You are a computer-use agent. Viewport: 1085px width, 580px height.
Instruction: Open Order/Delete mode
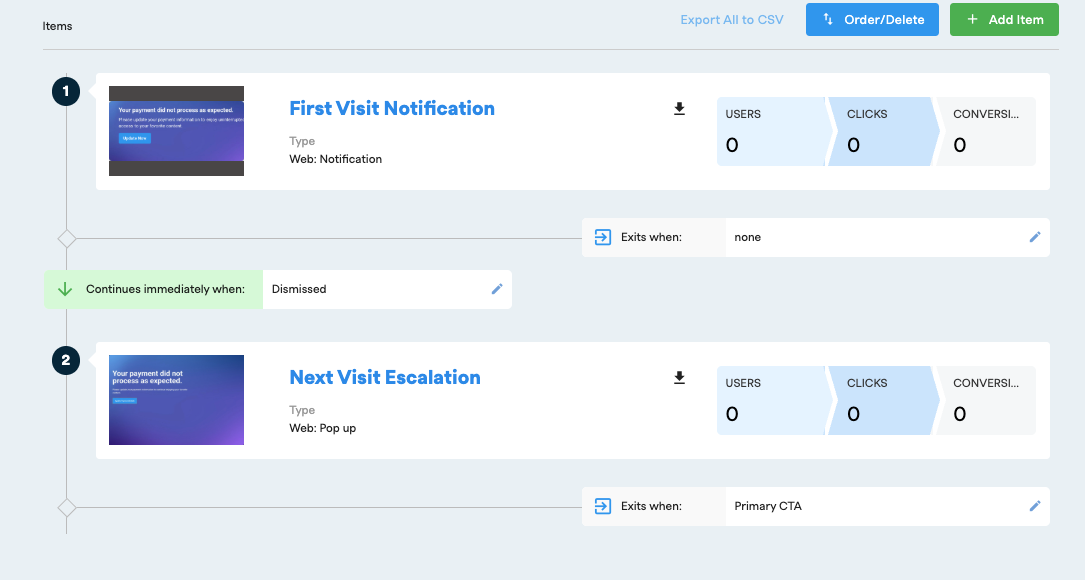point(872,20)
